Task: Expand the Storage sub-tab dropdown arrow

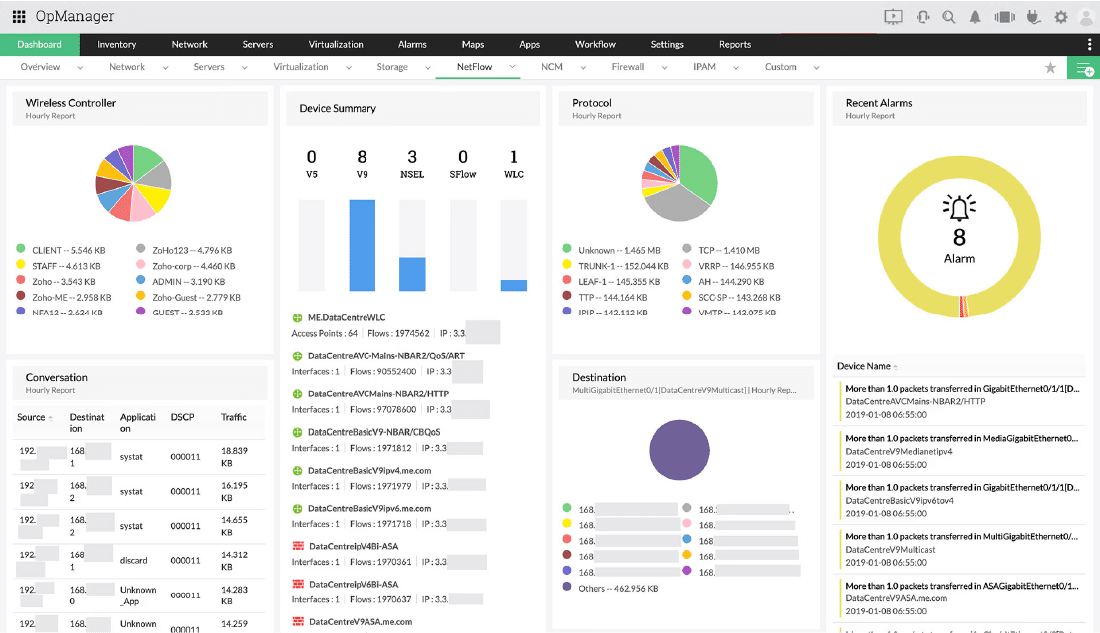Action: 427,67
